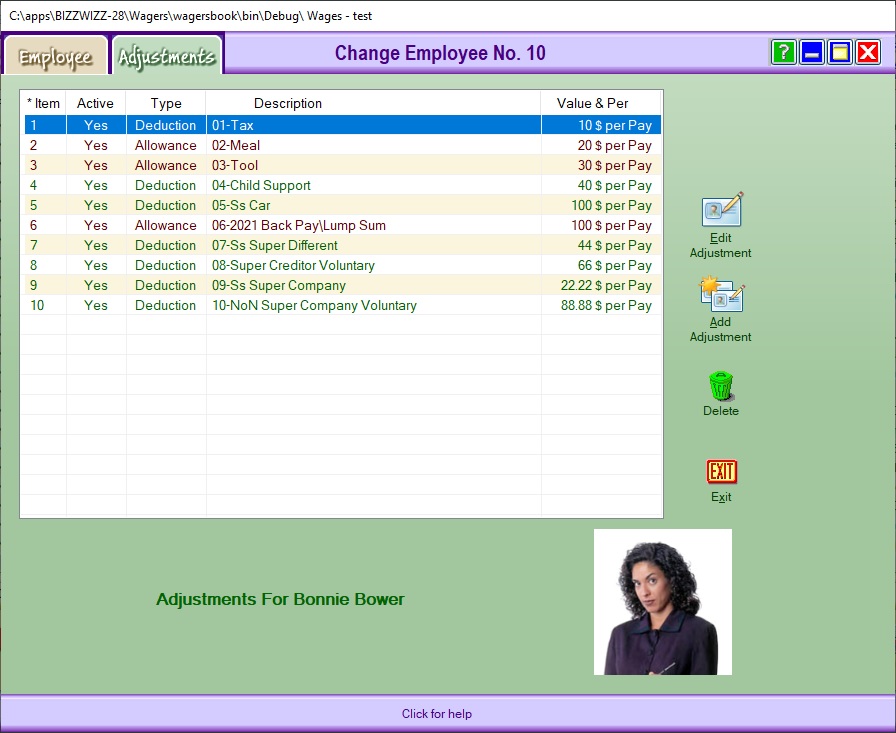Screen dimensions: 896x733
Task: Switch to the Adjustments tab
Action: (x=166, y=56)
